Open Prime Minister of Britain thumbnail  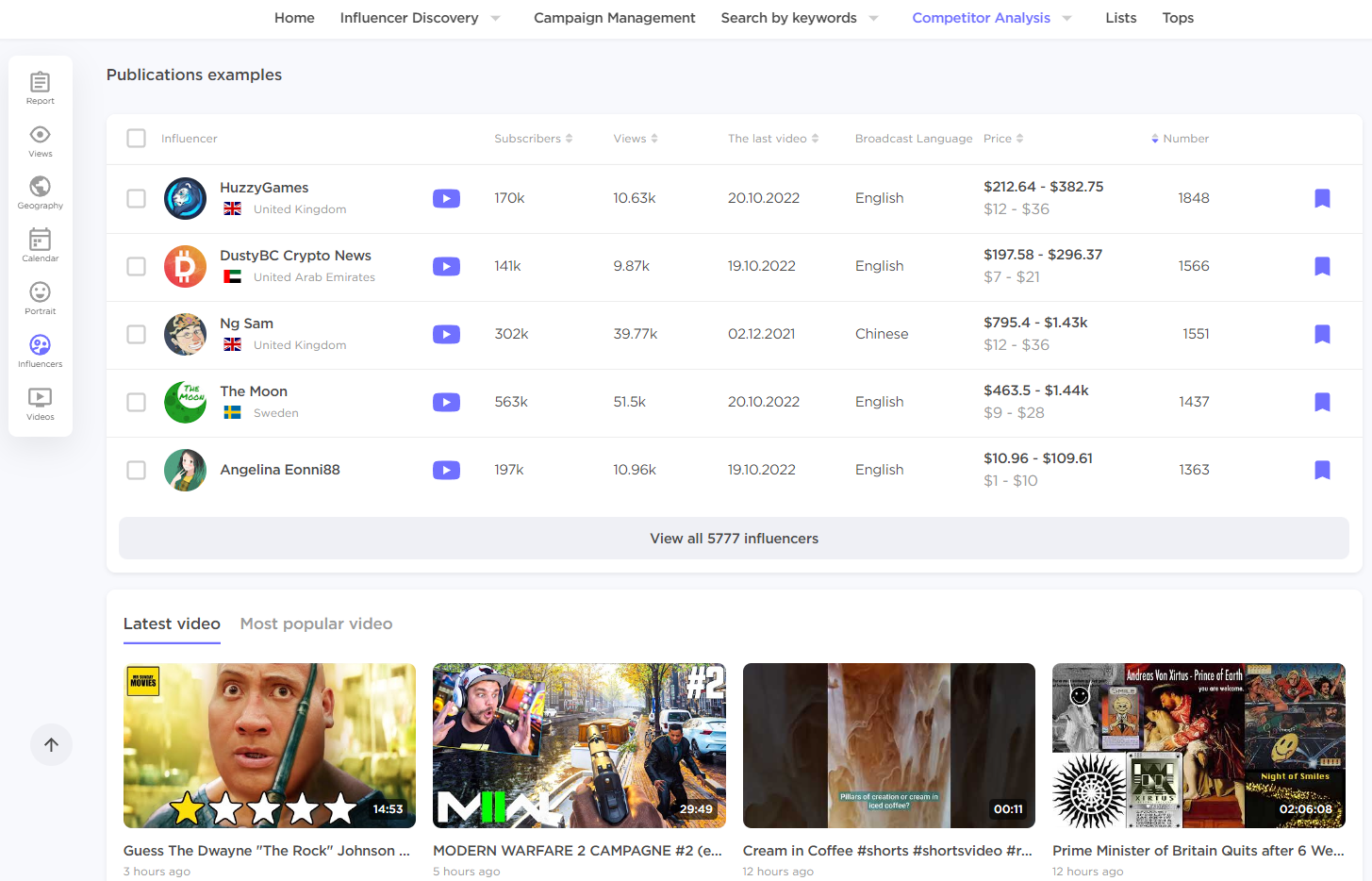pos(1198,745)
